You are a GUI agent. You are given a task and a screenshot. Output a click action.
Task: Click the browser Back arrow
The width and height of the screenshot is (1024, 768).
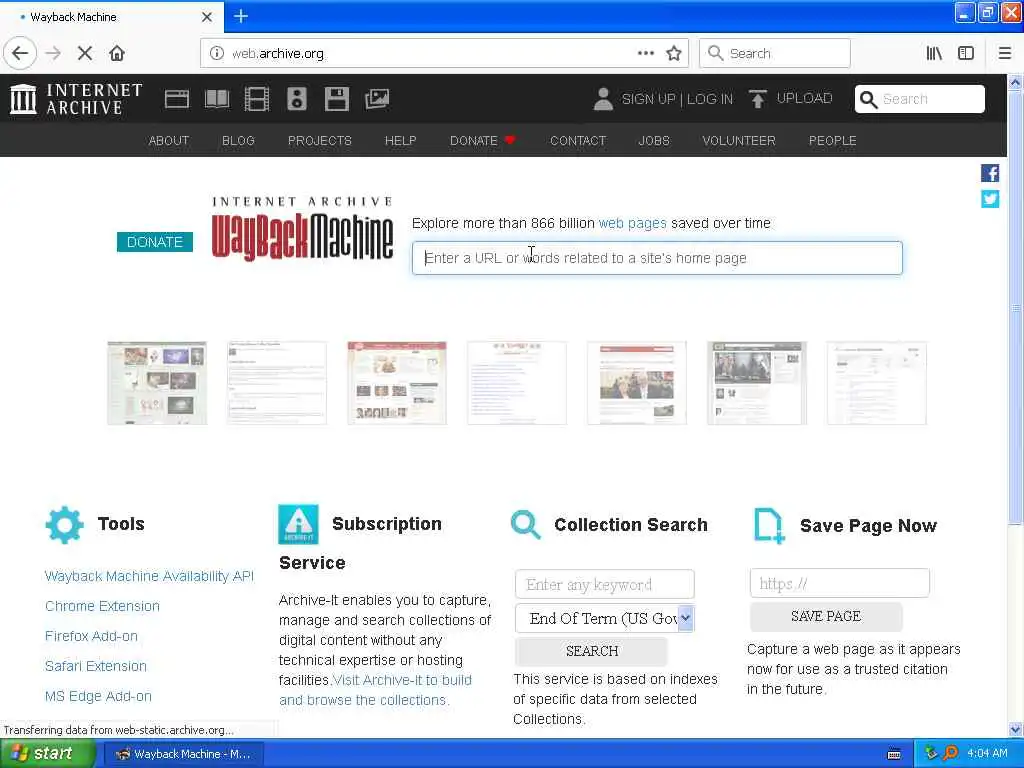tap(20, 53)
